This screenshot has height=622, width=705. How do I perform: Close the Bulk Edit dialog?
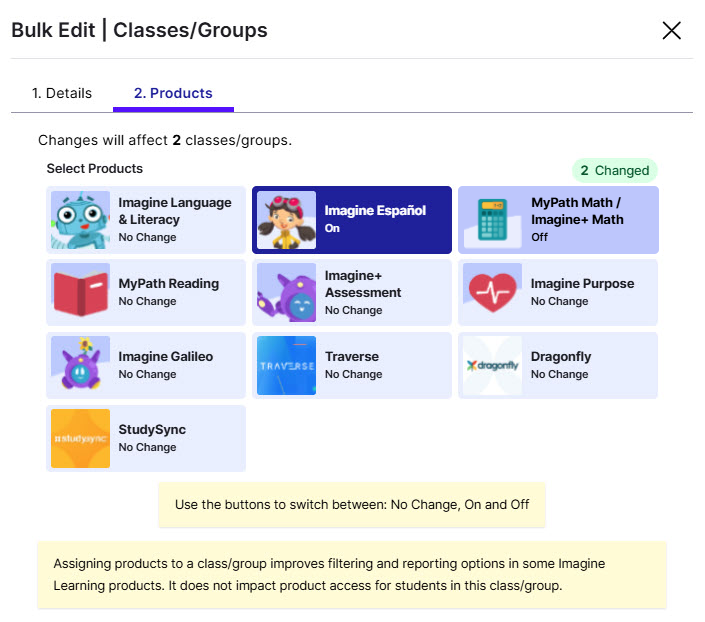click(x=671, y=31)
